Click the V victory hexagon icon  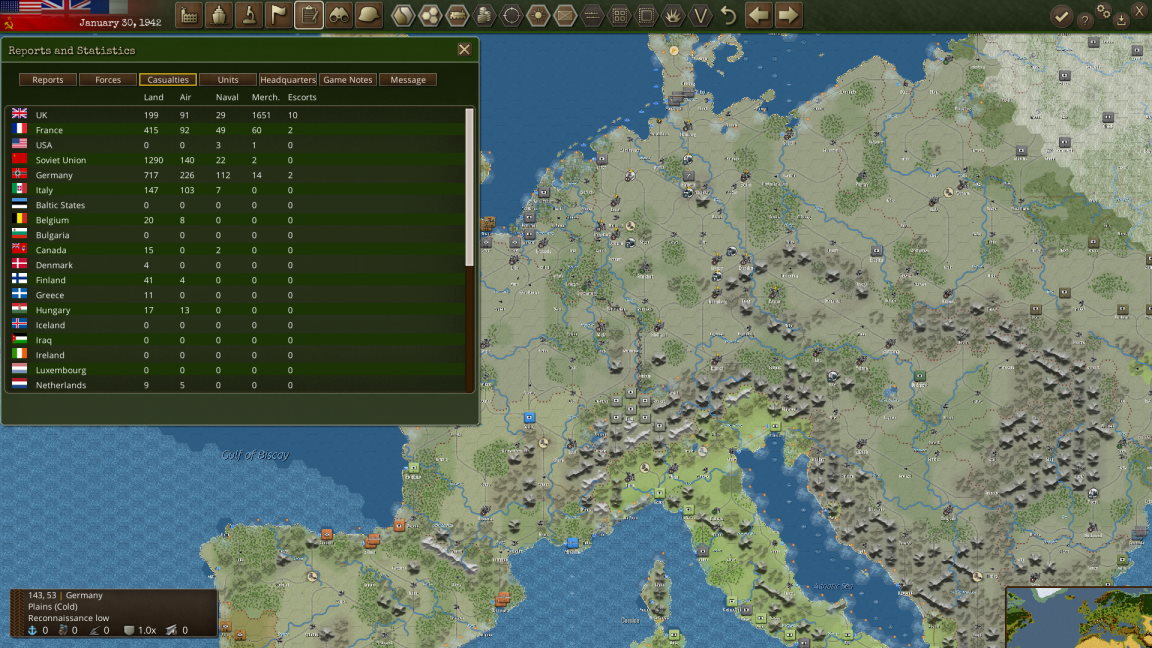coord(701,15)
